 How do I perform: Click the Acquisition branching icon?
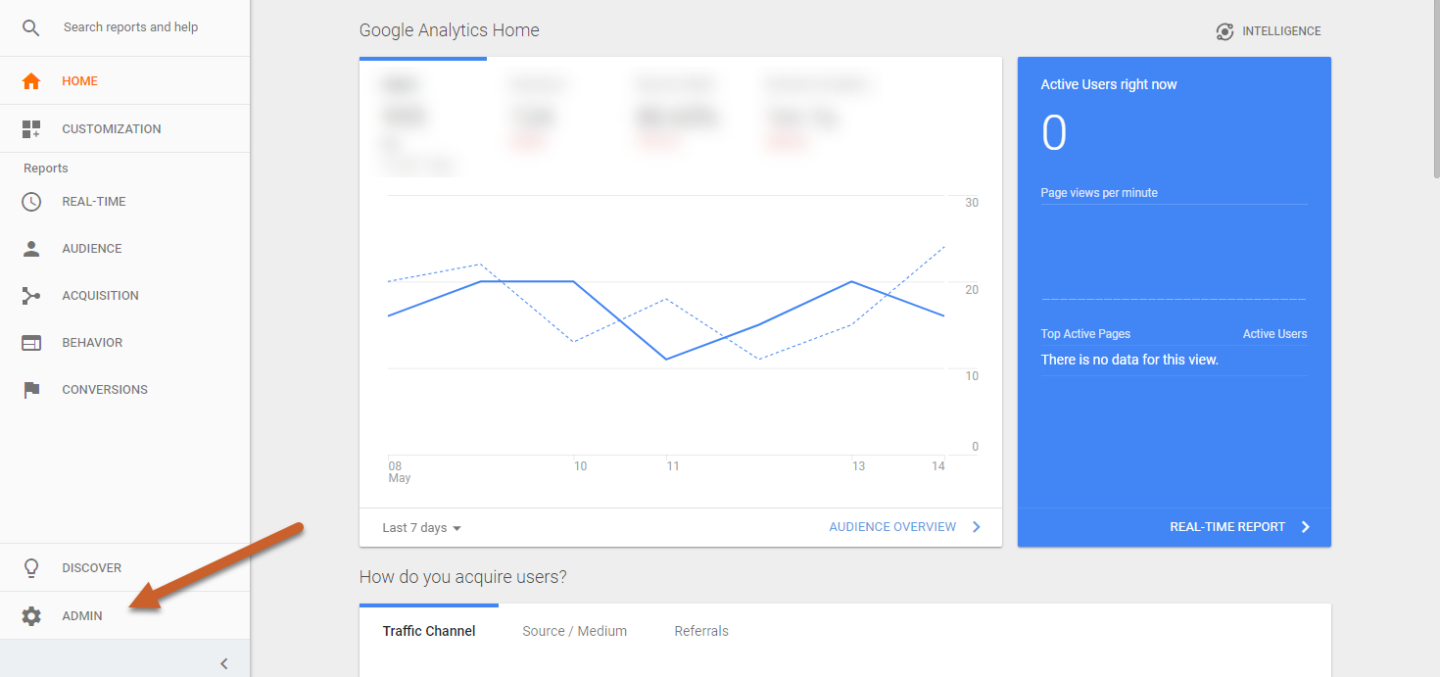31,296
